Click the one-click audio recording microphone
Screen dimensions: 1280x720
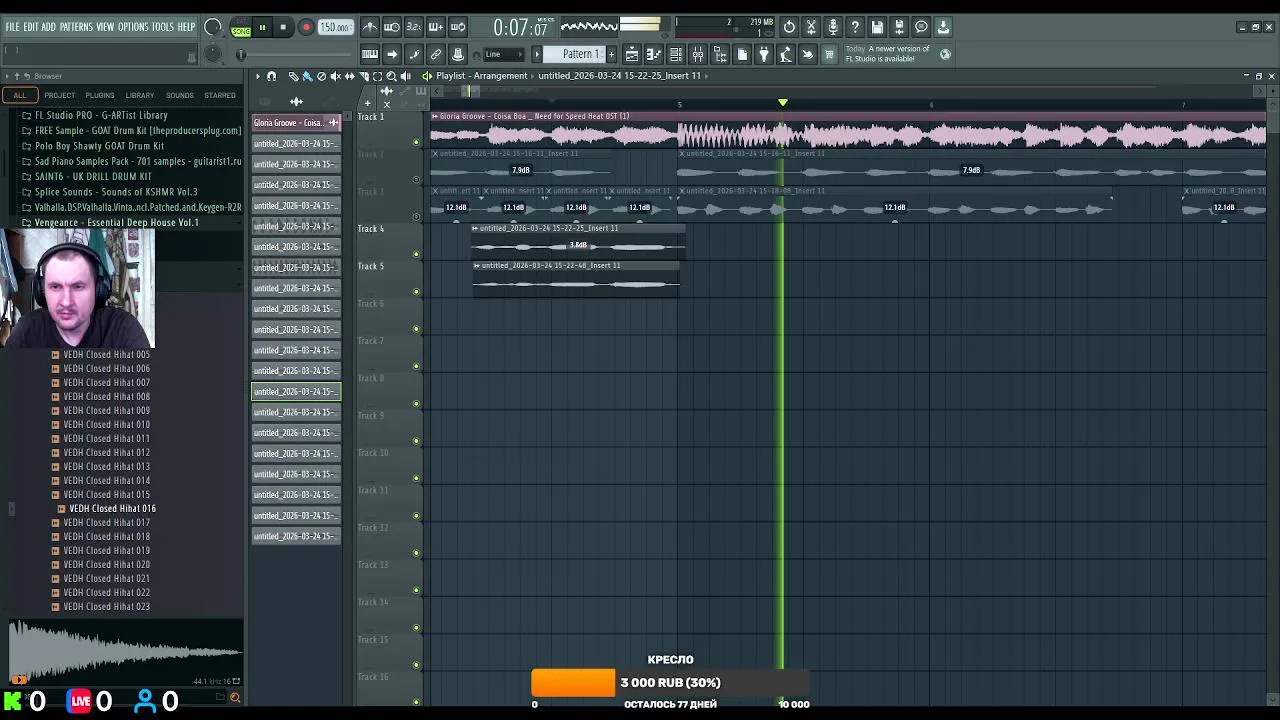pos(833,27)
